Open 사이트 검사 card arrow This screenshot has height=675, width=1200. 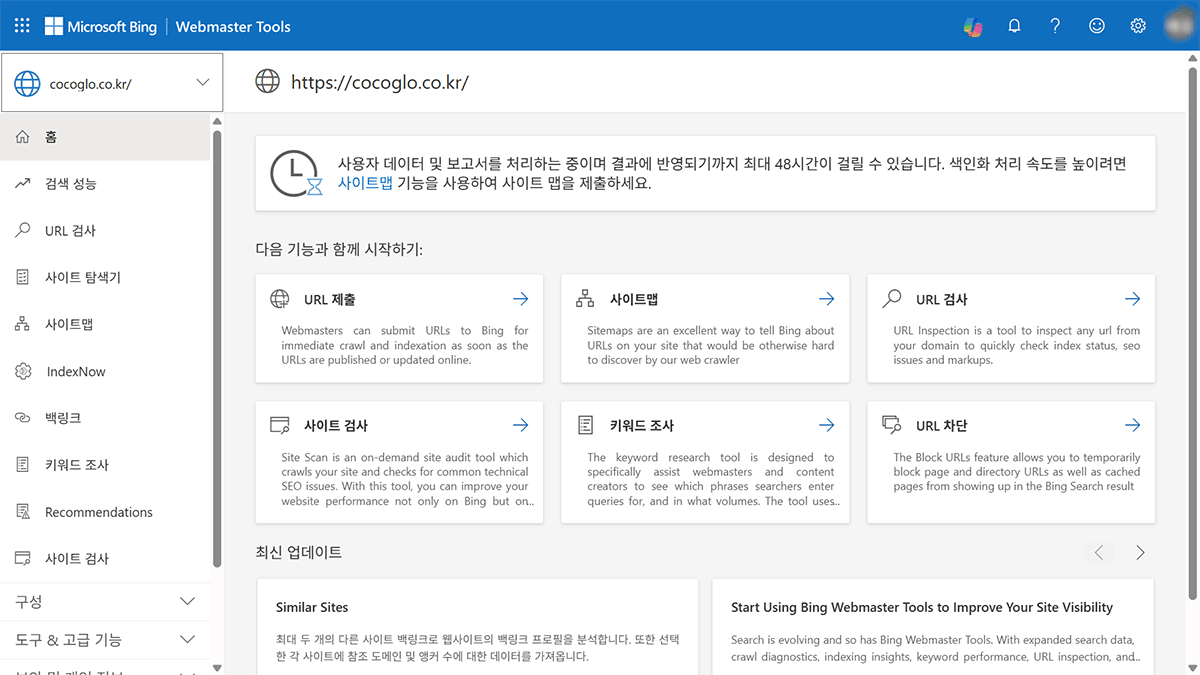pyautogui.click(x=520, y=425)
